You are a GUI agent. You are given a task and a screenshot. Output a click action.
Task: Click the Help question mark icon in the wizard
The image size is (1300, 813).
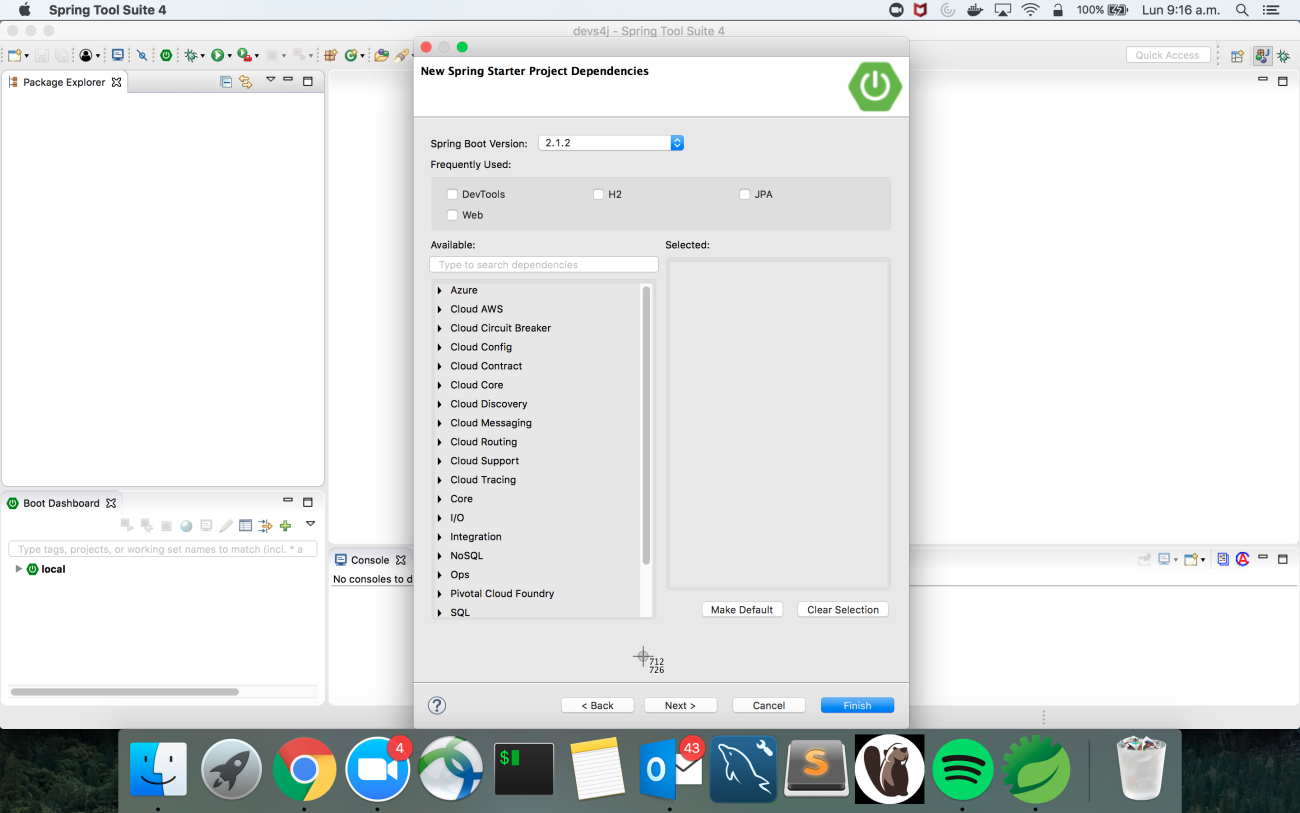pos(436,705)
